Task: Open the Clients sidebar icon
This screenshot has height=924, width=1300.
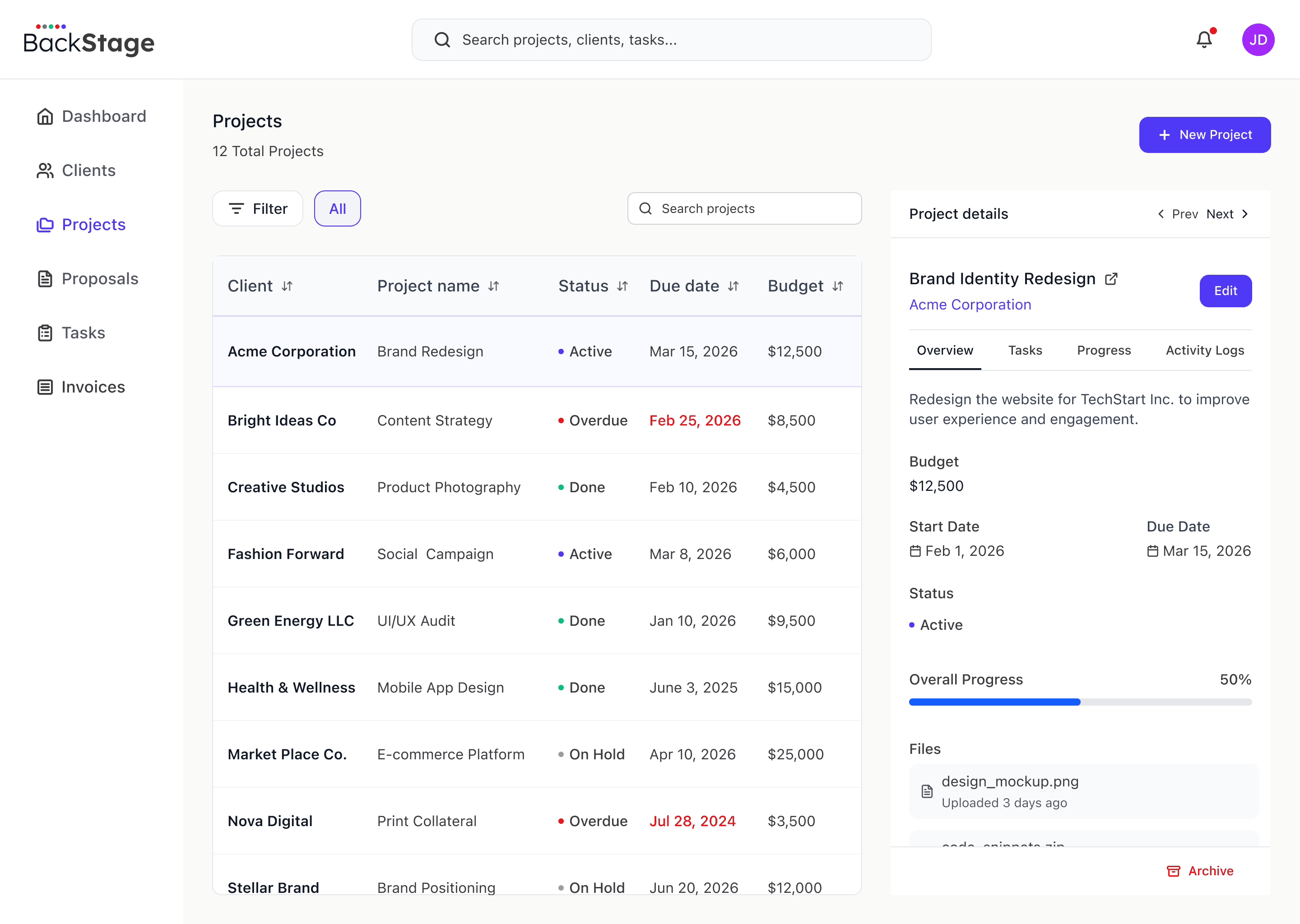Action: [45, 171]
